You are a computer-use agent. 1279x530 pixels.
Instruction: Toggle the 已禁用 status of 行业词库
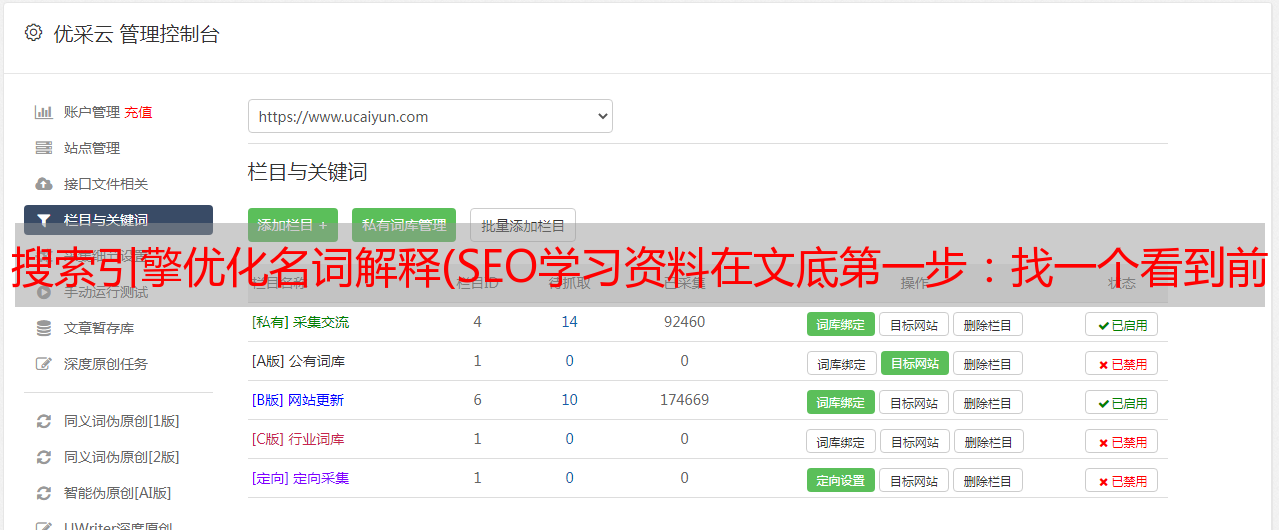click(1122, 441)
